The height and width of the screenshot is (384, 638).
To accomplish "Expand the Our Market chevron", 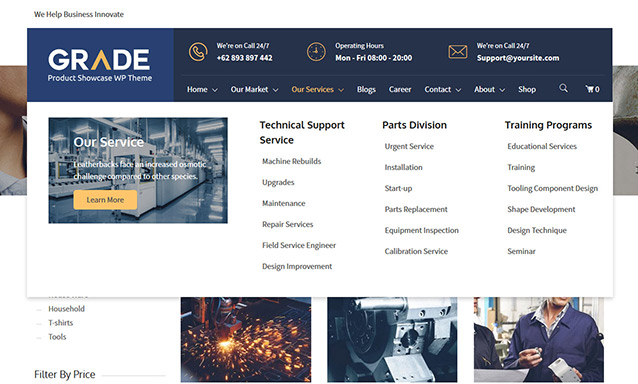I will (x=275, y=90).
